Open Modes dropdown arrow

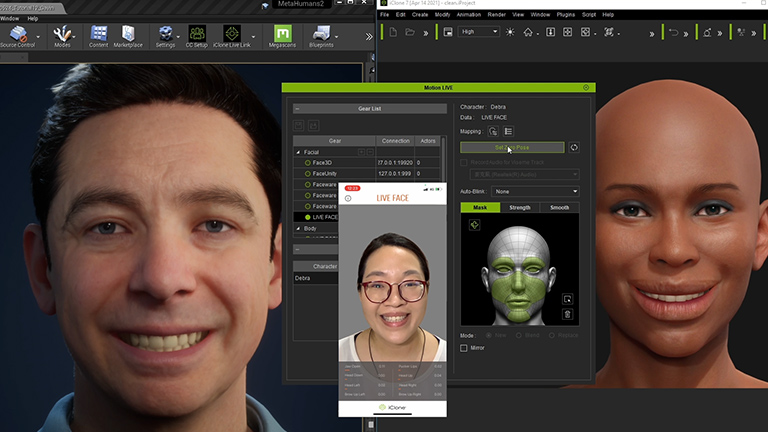click(x=74, y=37)
